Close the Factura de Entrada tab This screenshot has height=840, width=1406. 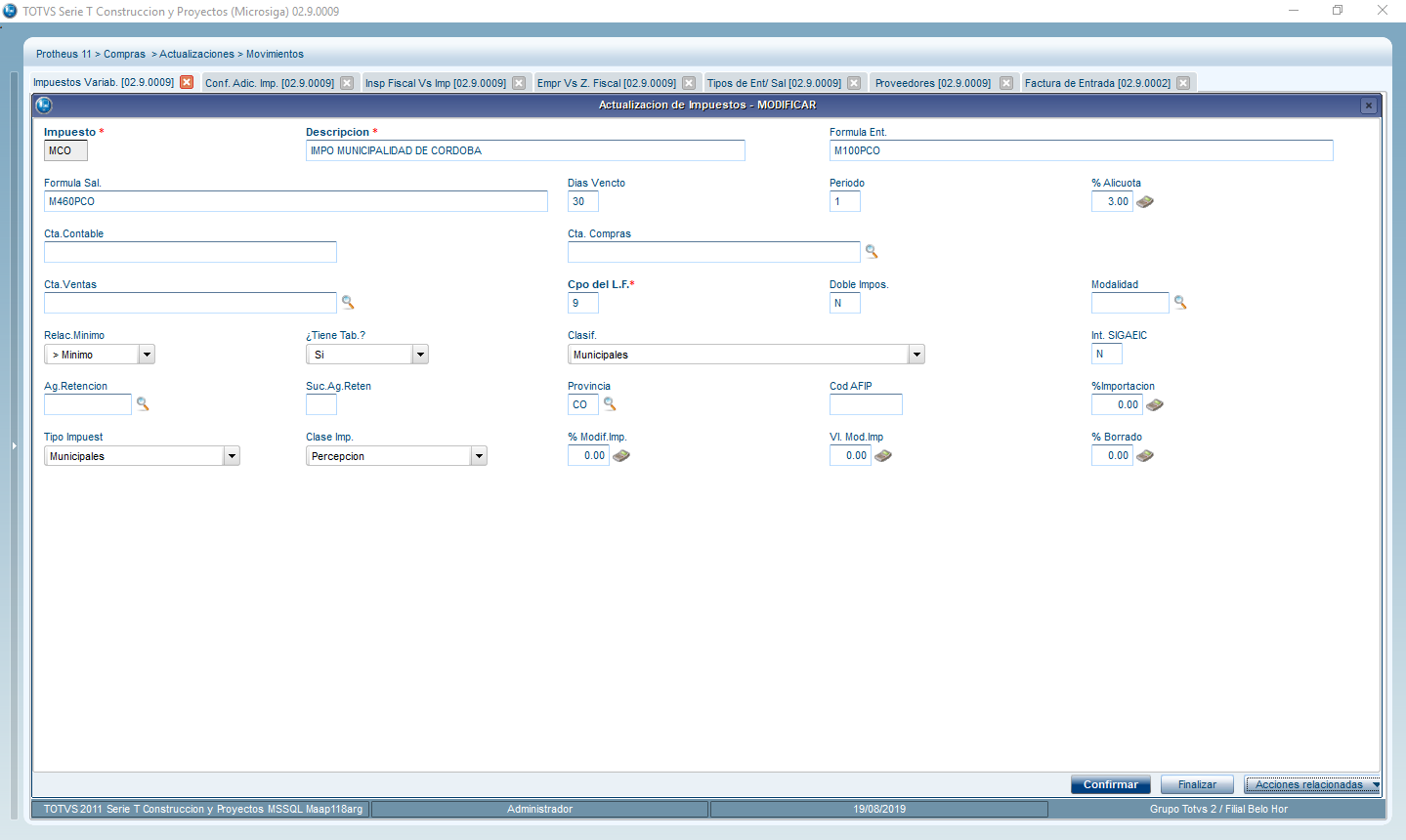[1183, 83]
